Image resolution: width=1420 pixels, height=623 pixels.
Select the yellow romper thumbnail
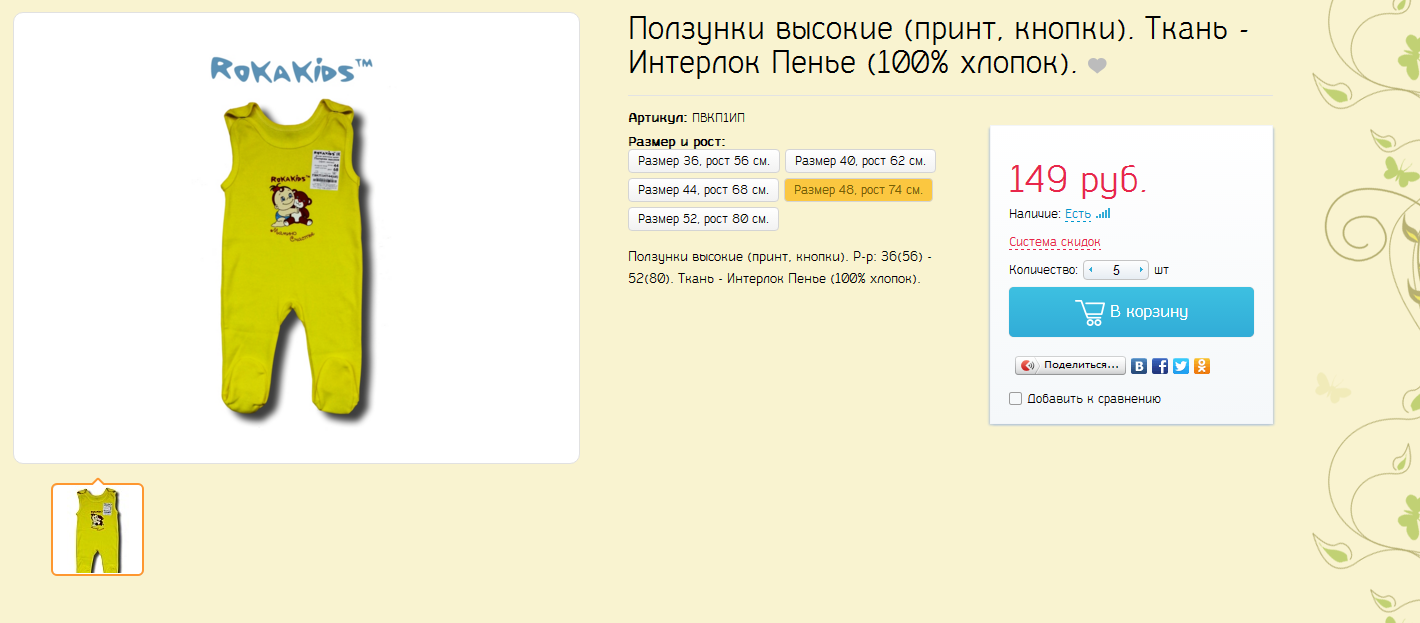98,529
